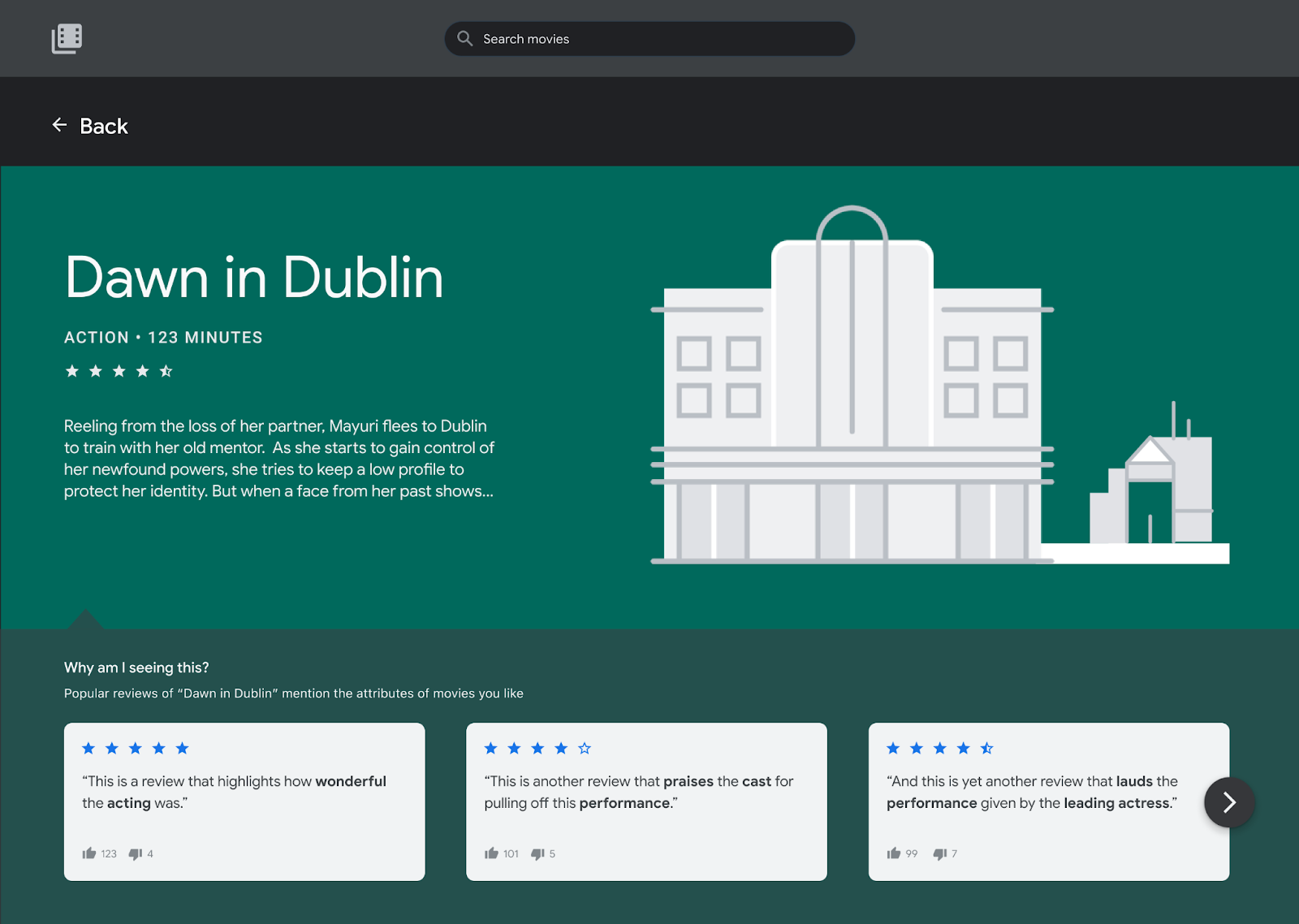Viewport: 1299px width, 924px height.
Task: Open the four-star review about the cast
Action: (645, 792)
